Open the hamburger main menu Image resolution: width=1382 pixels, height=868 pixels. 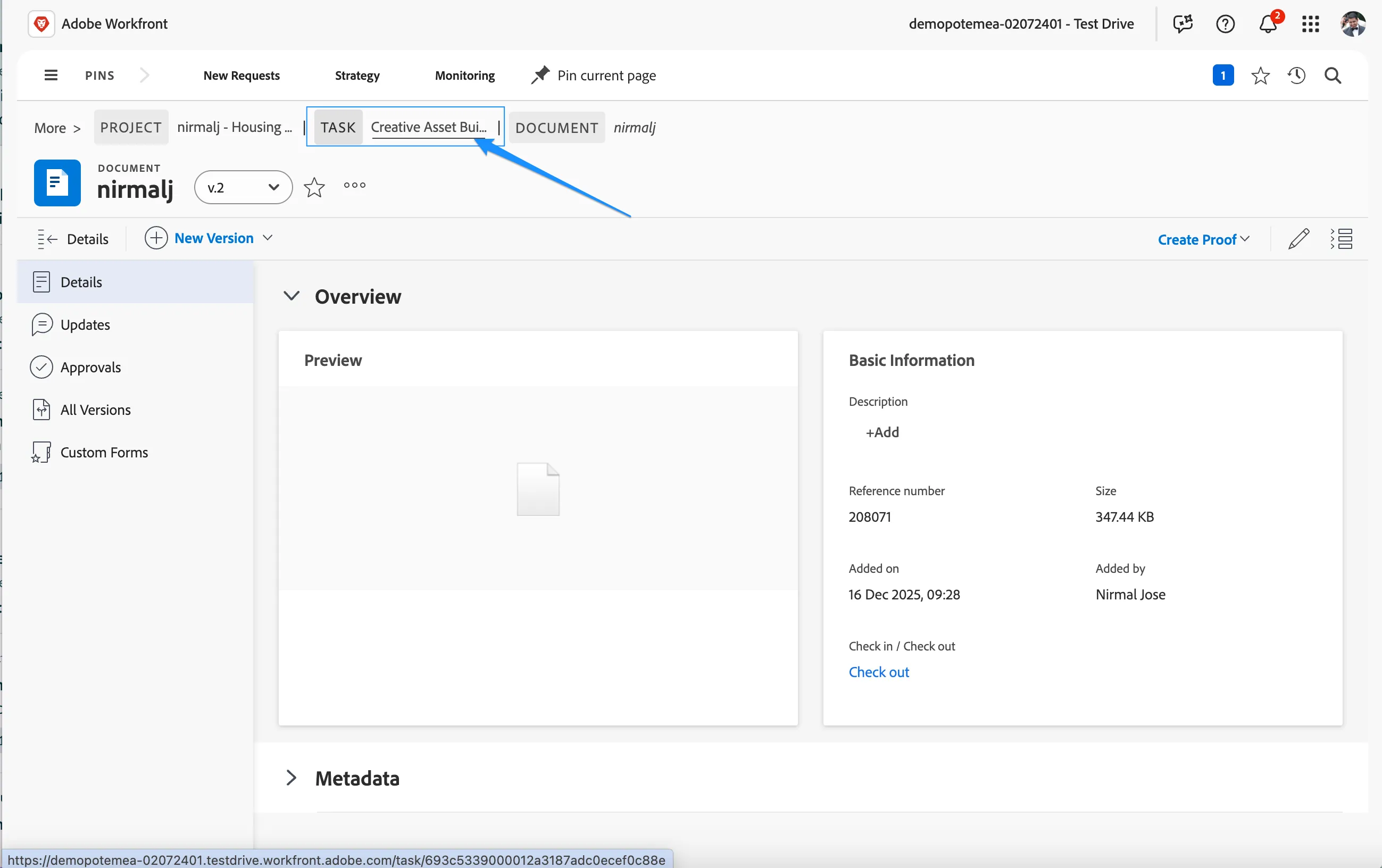click(x=51, y=75)
